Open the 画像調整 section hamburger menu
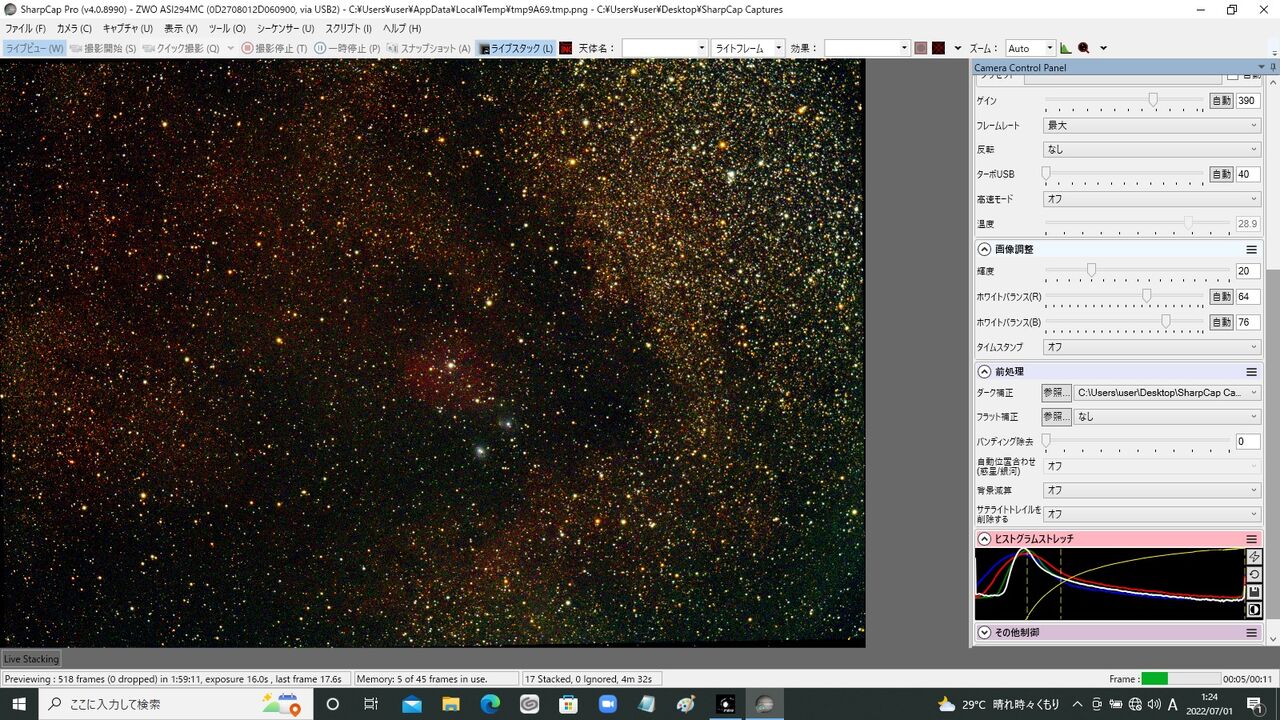 pos(1251,249)
